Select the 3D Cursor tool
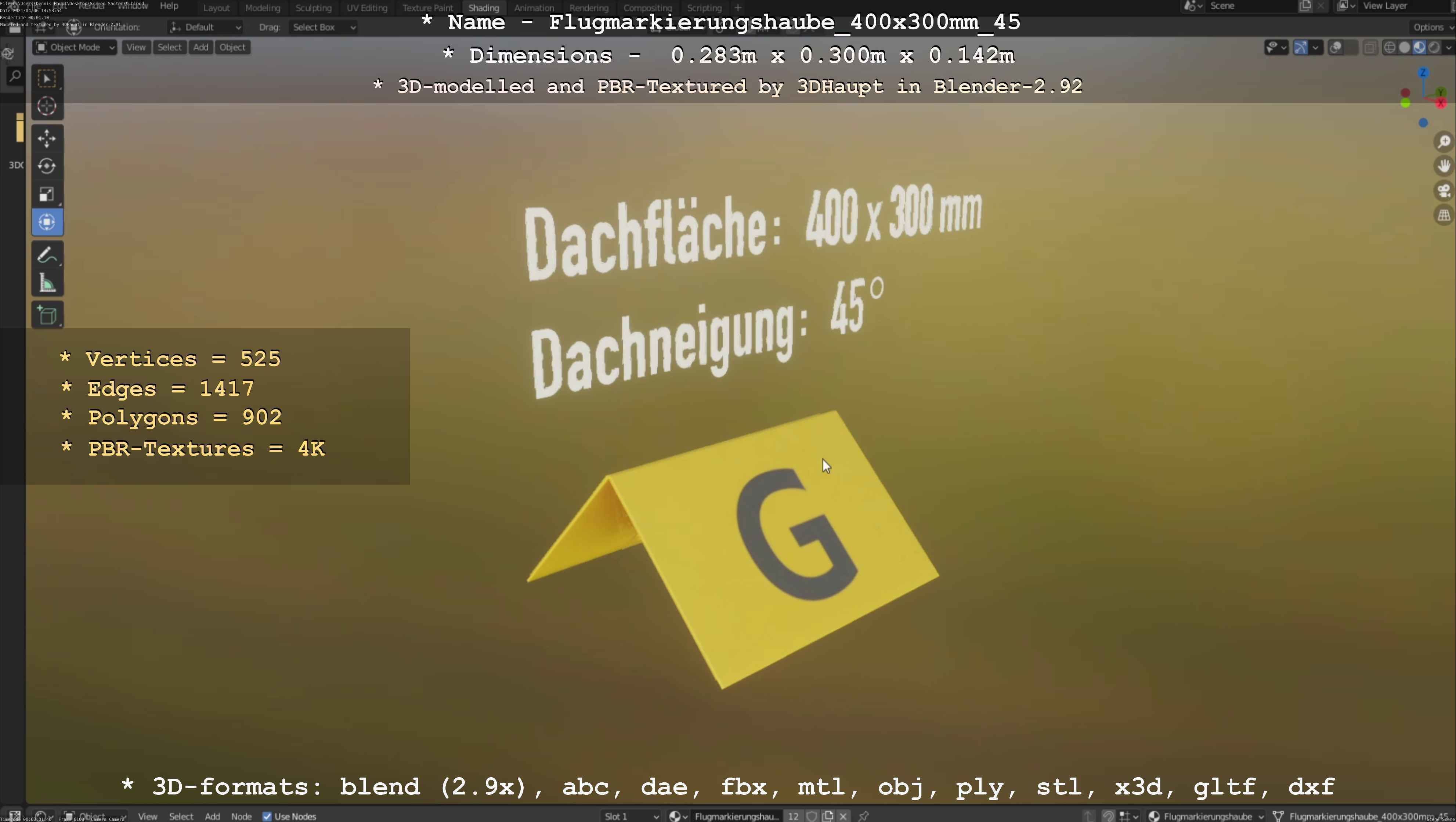Viewport: 1456px width, 822px height. click(x=47, y=106)
